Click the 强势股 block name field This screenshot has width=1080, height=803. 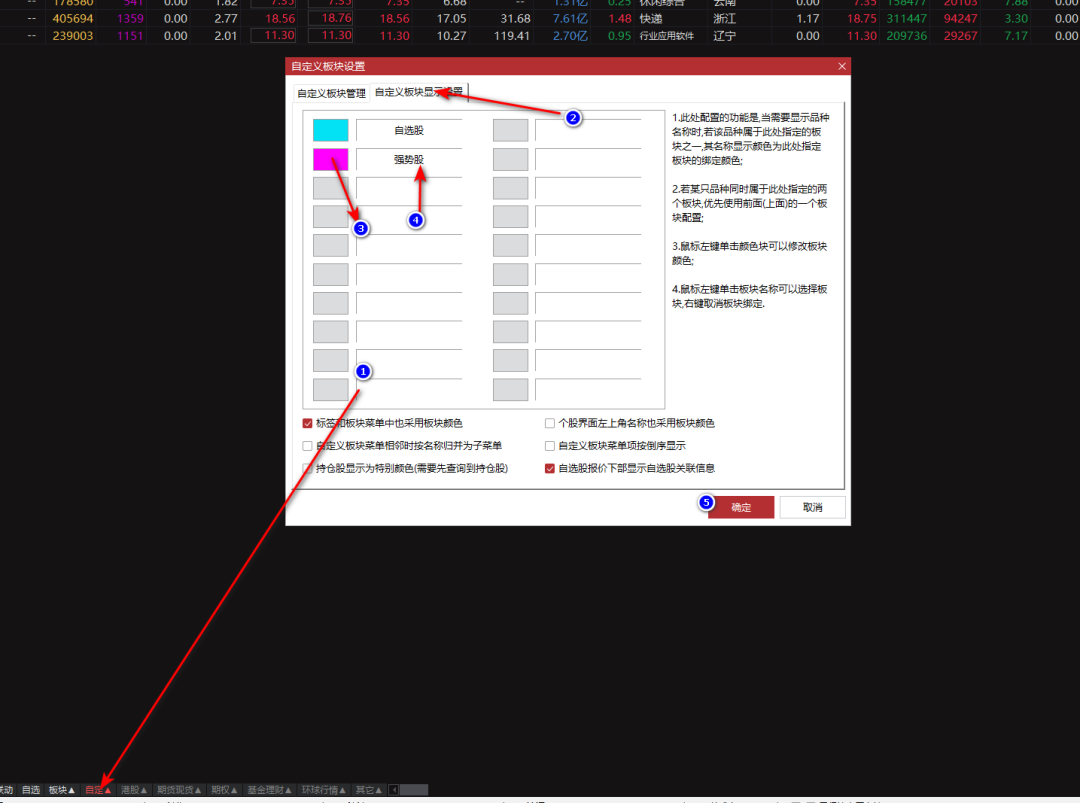tap(408, 159)
